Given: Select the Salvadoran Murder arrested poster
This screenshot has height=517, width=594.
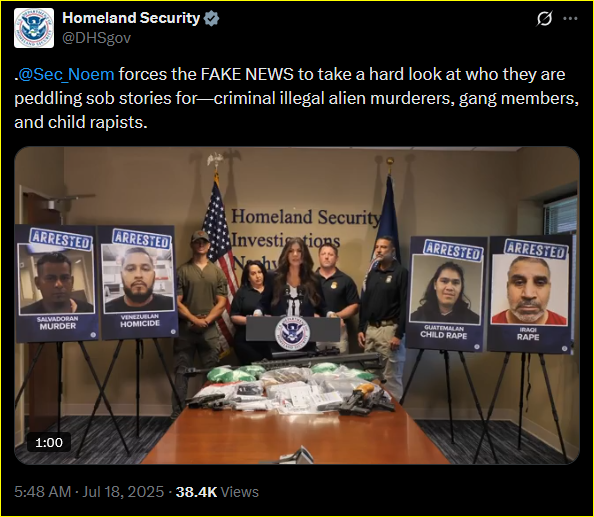Looking at the screenshot, I should [x=57, y=283].
